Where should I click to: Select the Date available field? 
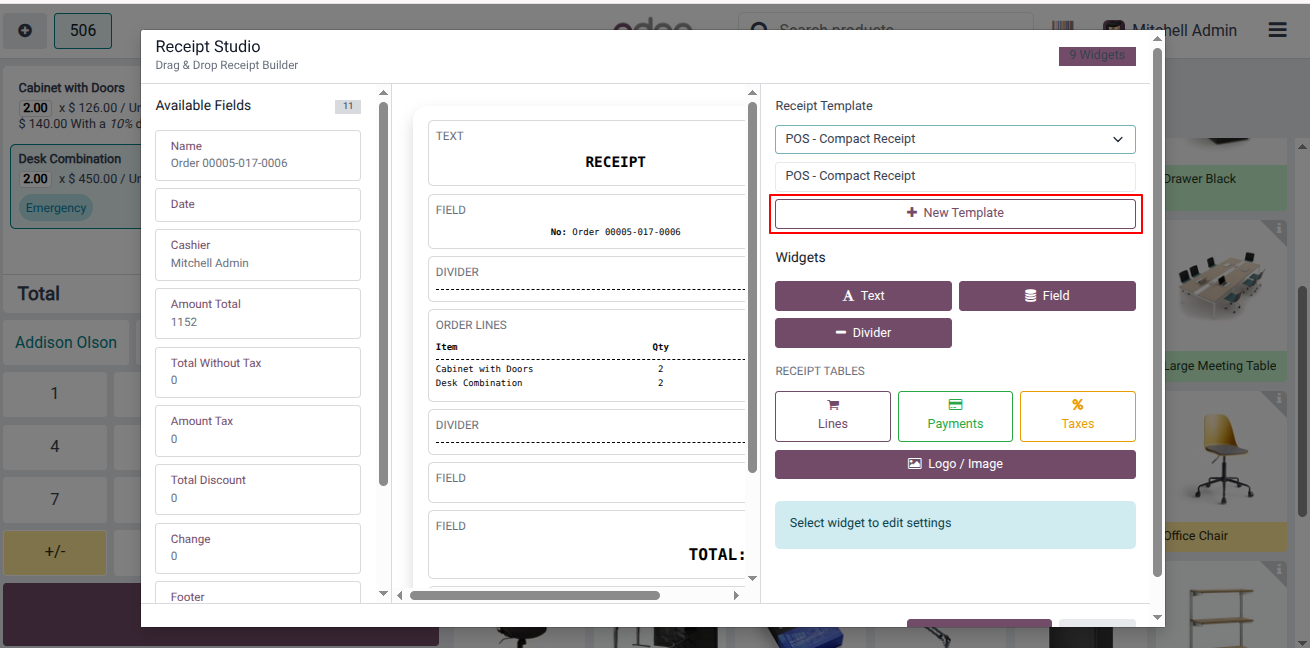click(x=258, y=205)
